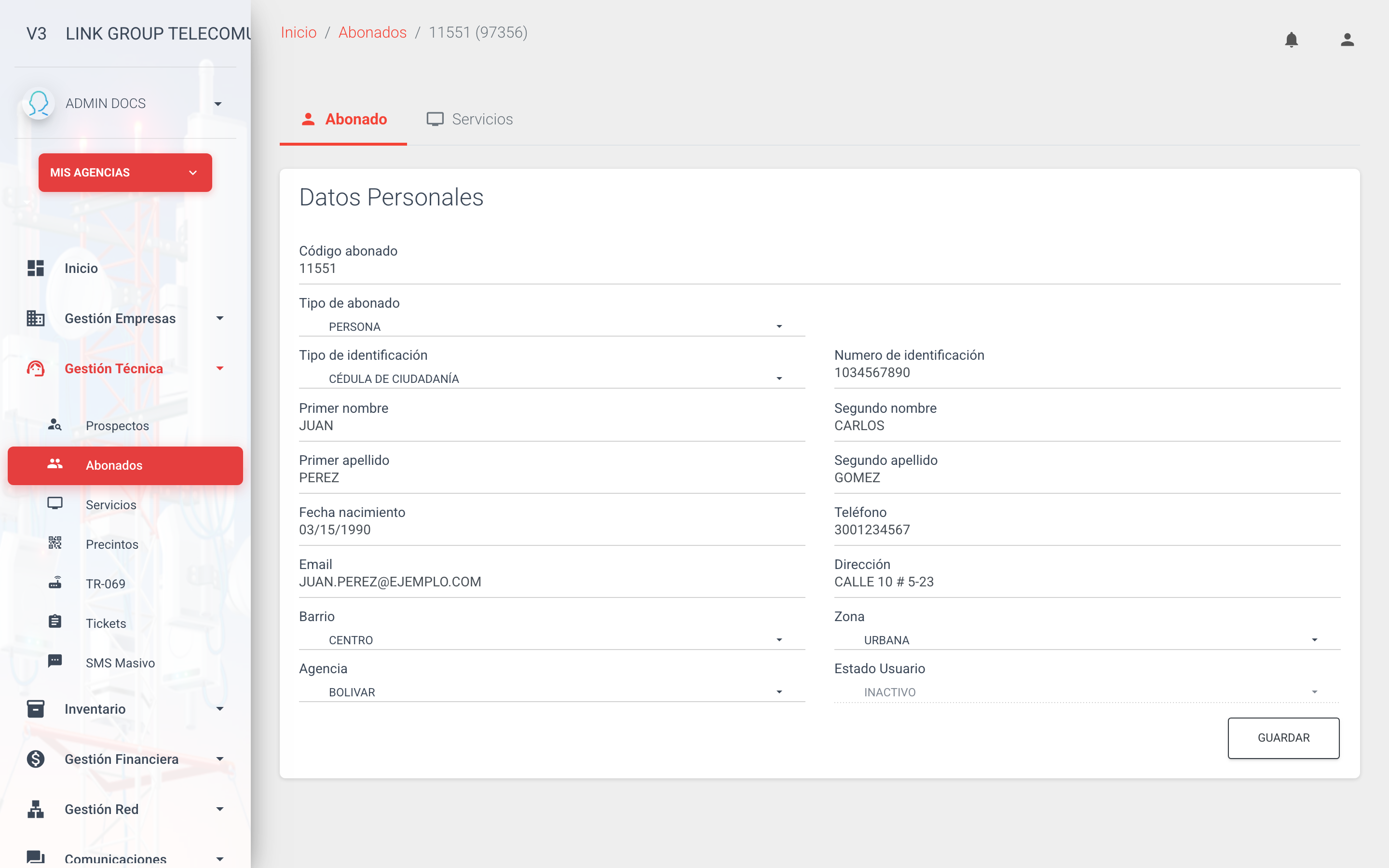Open the Zona URBANA dropdown
The image size is (1389, 868).
(1087, 640)
